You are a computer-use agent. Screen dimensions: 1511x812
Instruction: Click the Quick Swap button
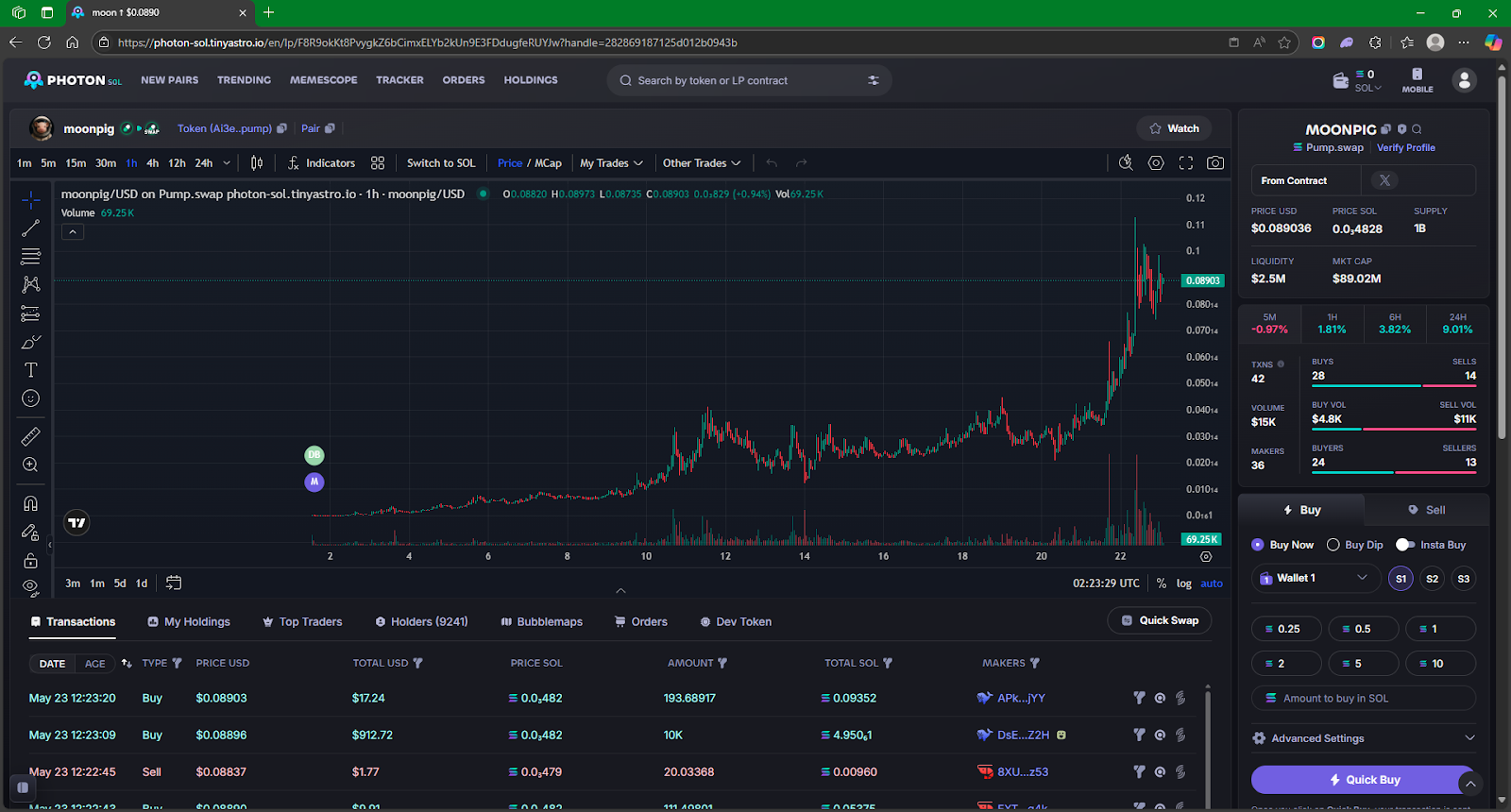(x=1160, y=620)
